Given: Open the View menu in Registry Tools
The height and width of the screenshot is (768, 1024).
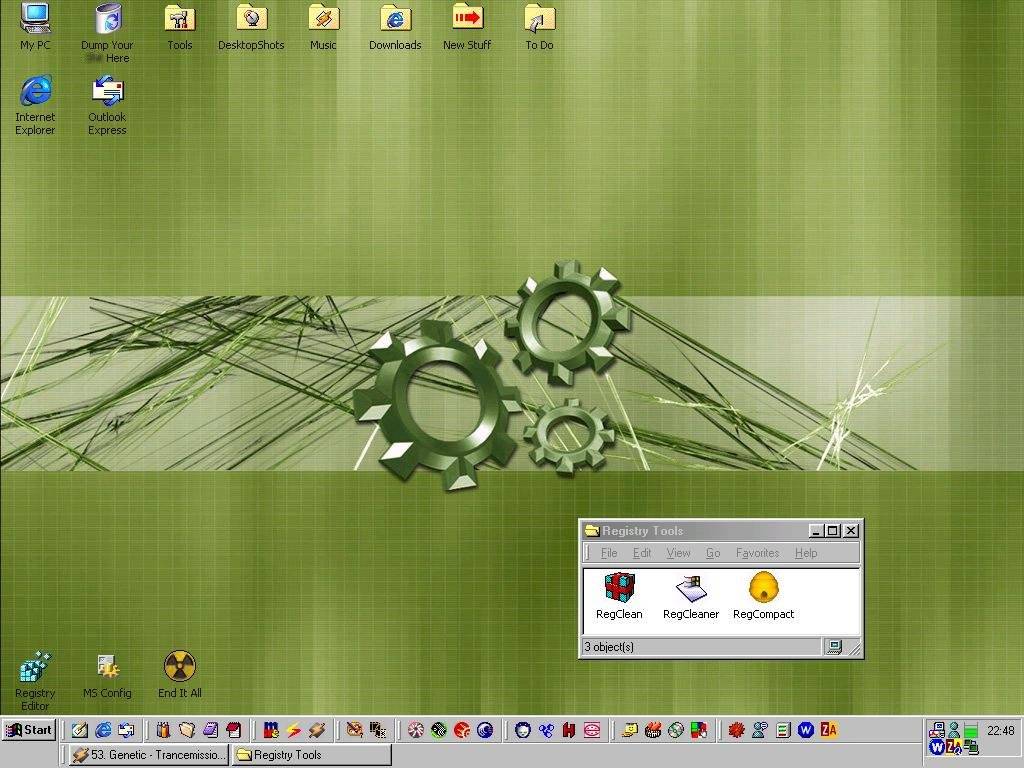Looking at the screenshot, I should pos(678,553).
